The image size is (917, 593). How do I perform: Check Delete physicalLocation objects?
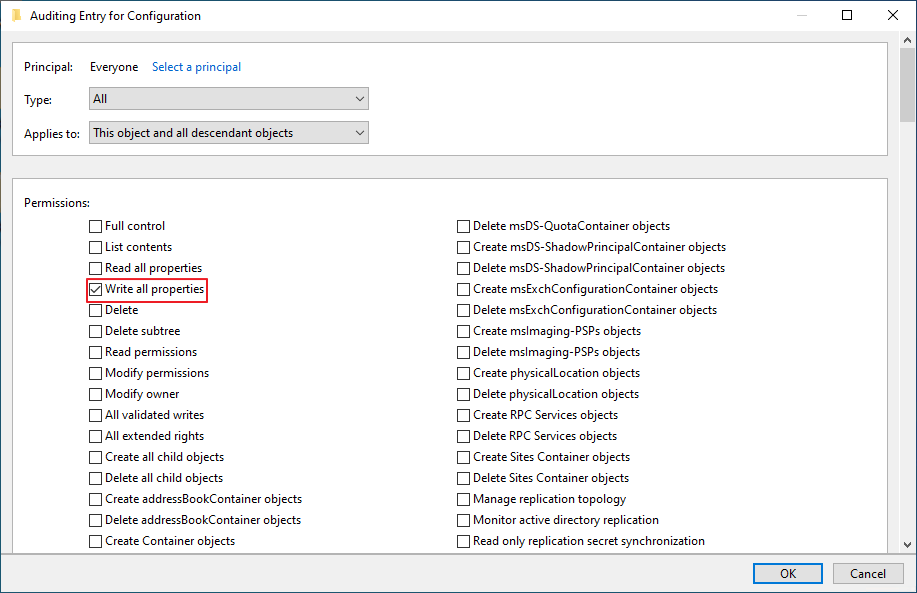pyautogui.click(x=463, y=394)
